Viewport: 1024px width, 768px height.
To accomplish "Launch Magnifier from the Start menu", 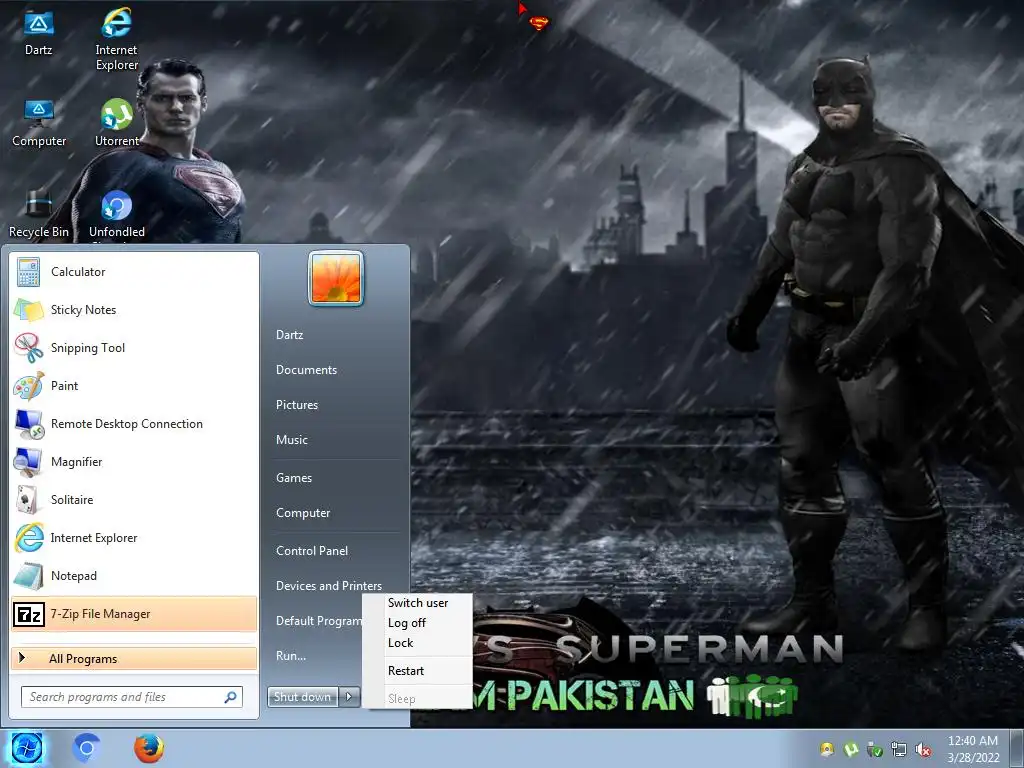I will (134, 462).
